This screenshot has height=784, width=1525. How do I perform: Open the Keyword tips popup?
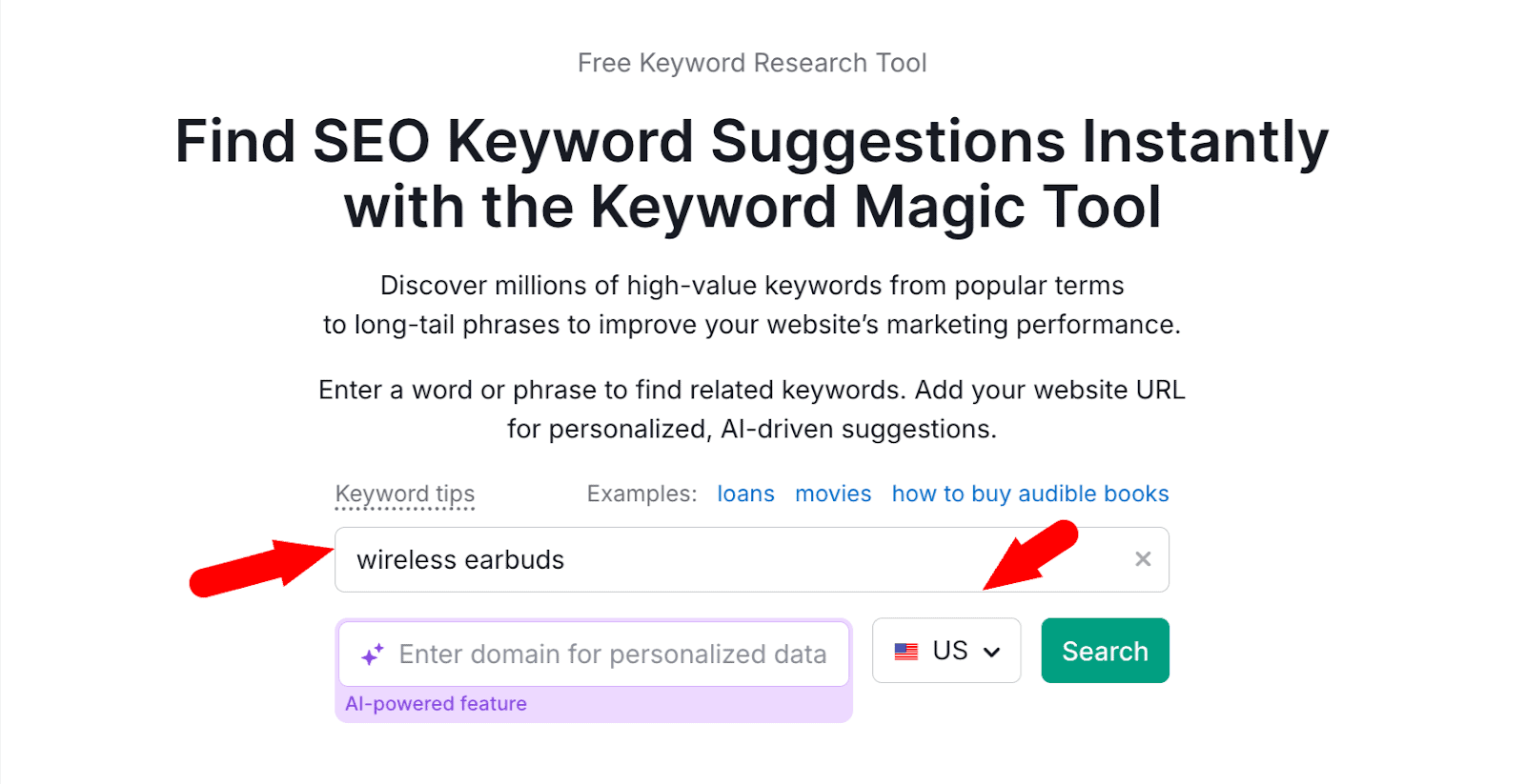[405, 493]
